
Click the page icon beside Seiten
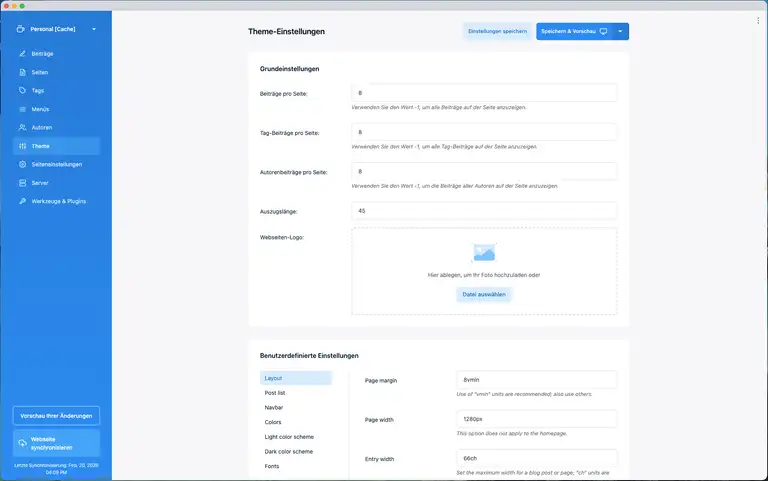(23, 72)
